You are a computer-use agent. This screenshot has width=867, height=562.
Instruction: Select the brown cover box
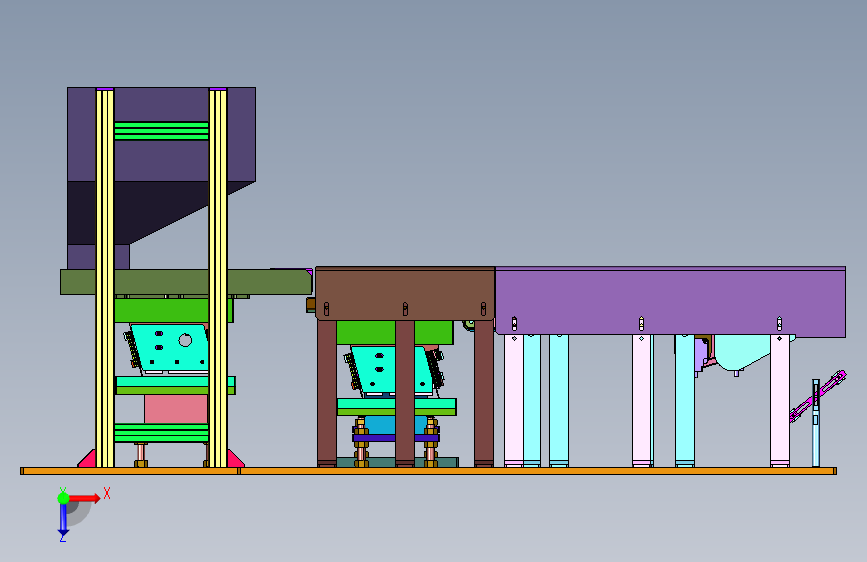point(405,293)
